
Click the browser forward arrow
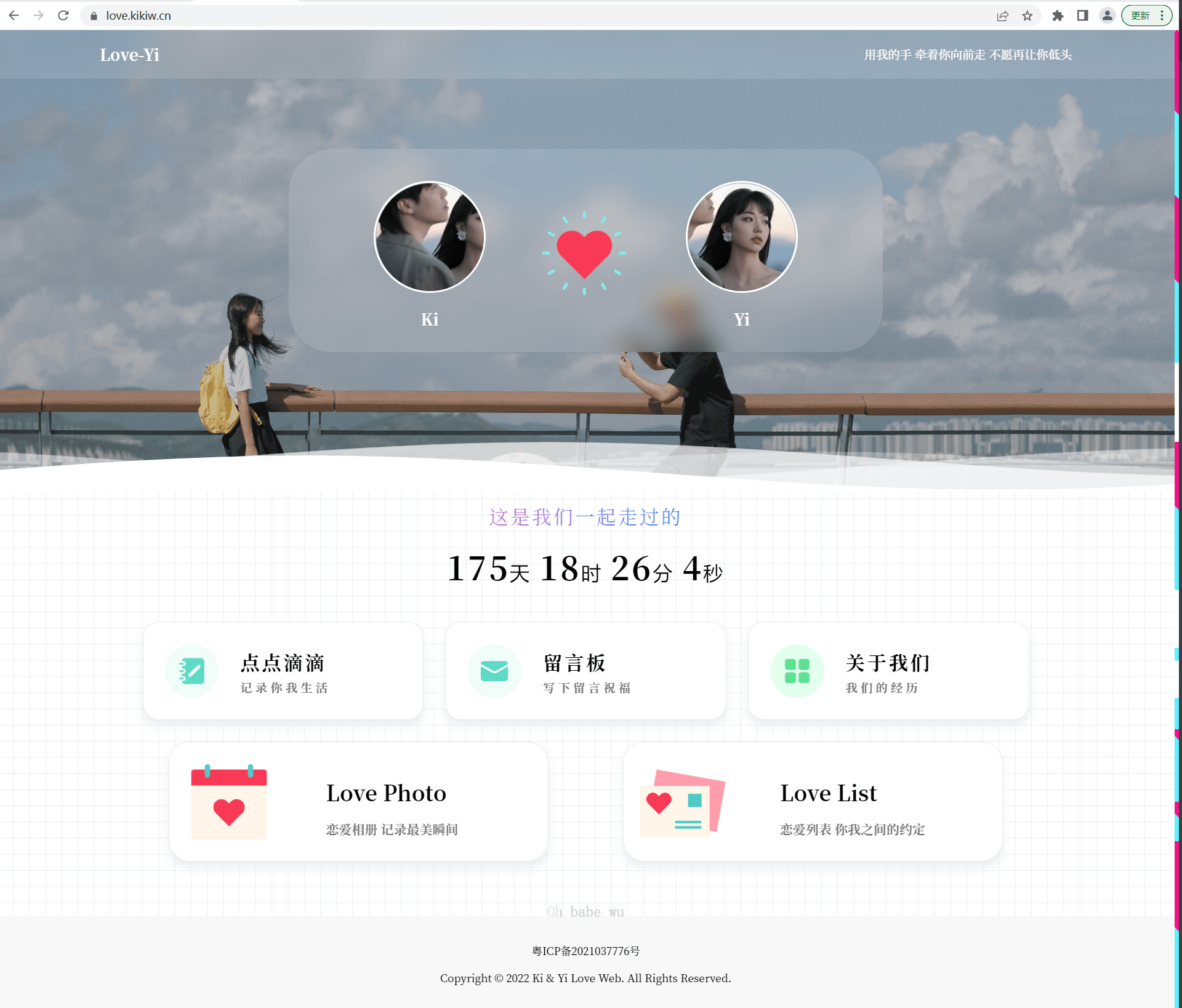[x=38, y=15]
